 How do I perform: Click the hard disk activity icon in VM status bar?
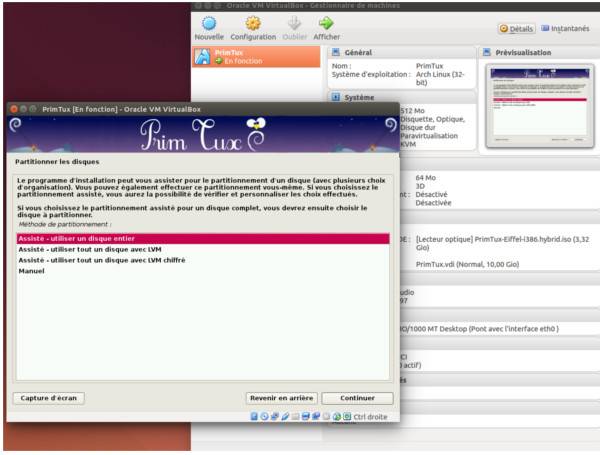[x=254, y=416]
